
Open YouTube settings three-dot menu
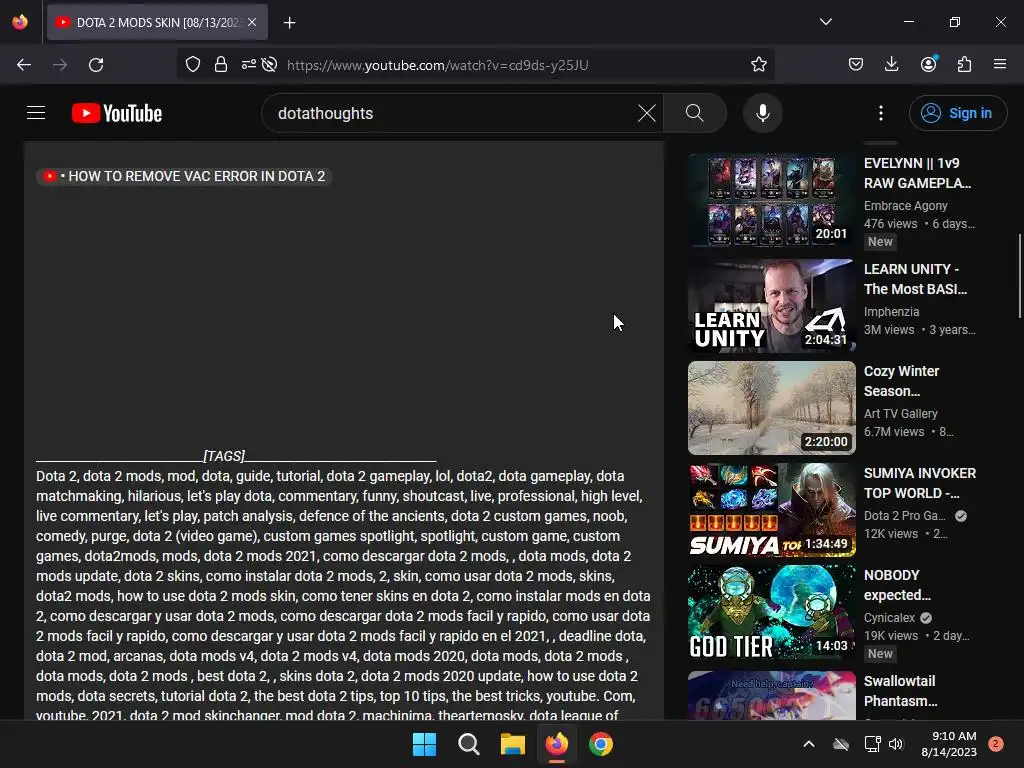(x=881, y=113)
